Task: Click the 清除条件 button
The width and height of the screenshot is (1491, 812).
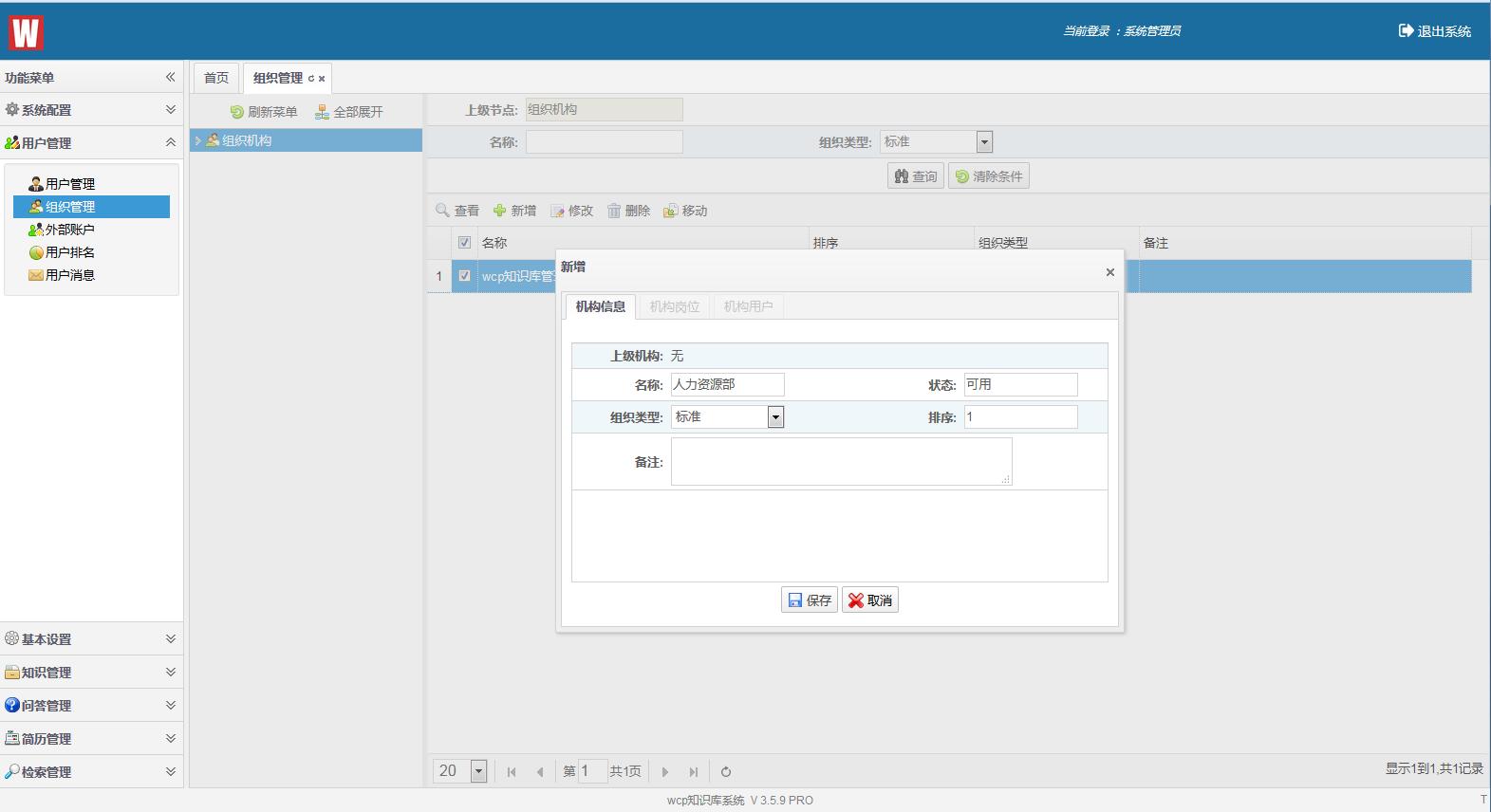Action: 989,176
